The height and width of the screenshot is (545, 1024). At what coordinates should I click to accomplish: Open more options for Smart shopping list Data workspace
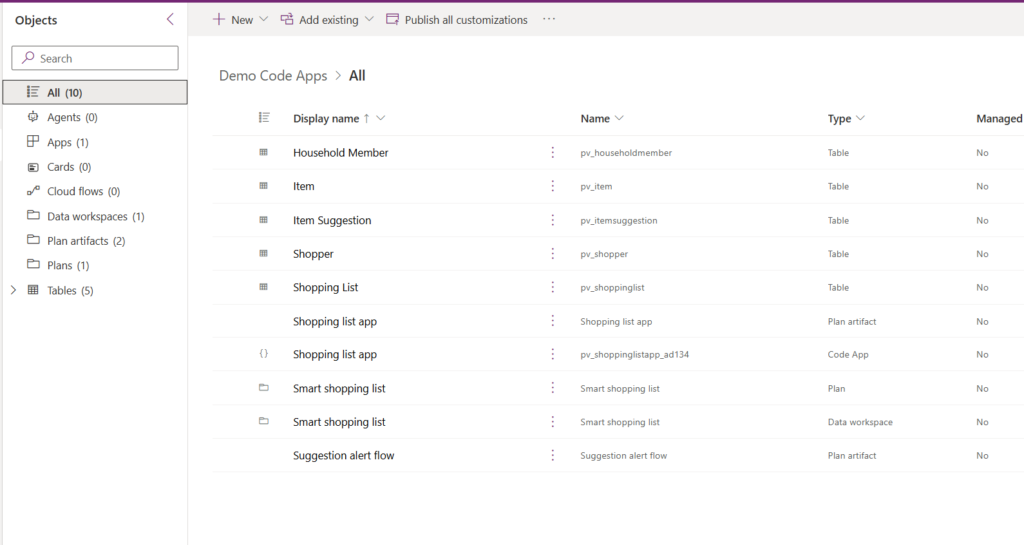tap(552, 422)
